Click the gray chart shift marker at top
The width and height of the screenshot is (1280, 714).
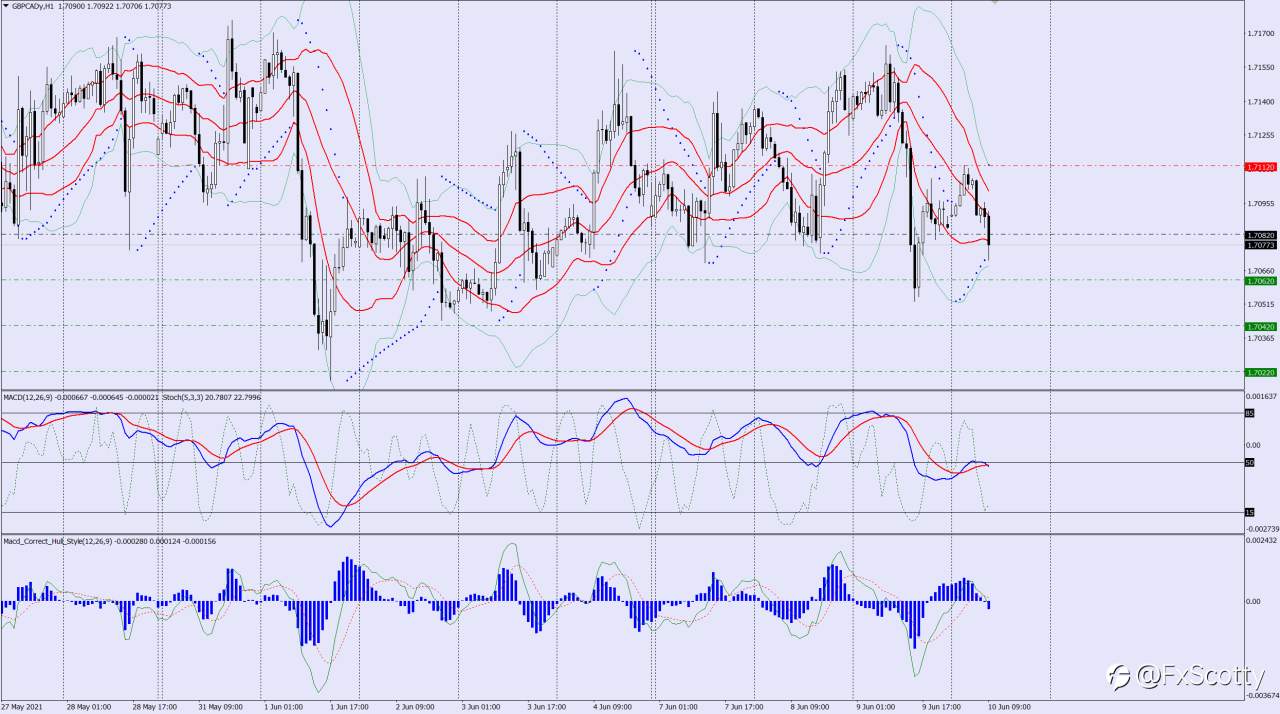click(x=995, y=3)
